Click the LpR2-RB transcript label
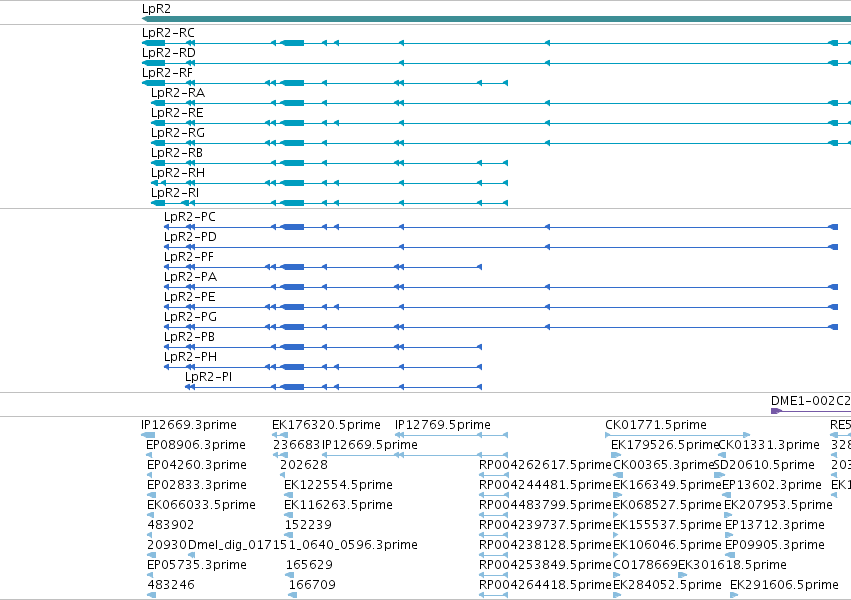 (177, 153)
